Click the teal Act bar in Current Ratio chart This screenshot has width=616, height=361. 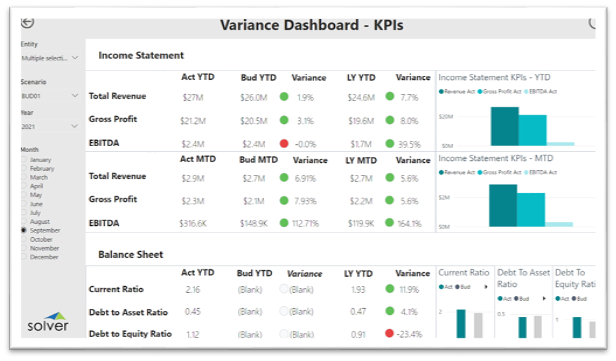[461, 324]
